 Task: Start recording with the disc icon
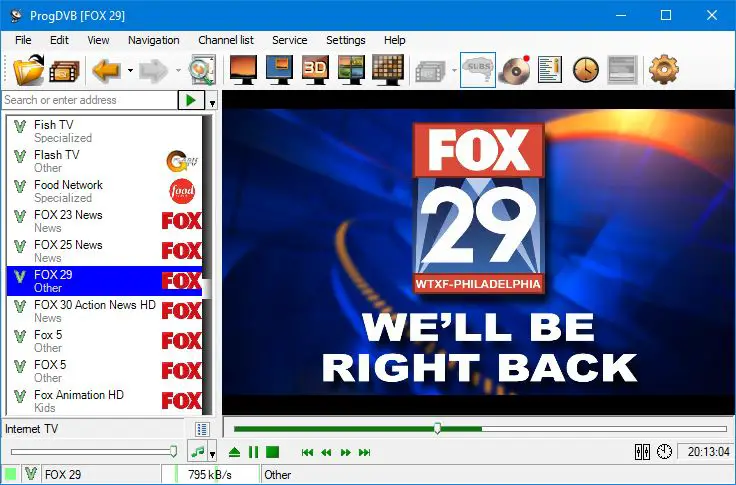point(515,70)
